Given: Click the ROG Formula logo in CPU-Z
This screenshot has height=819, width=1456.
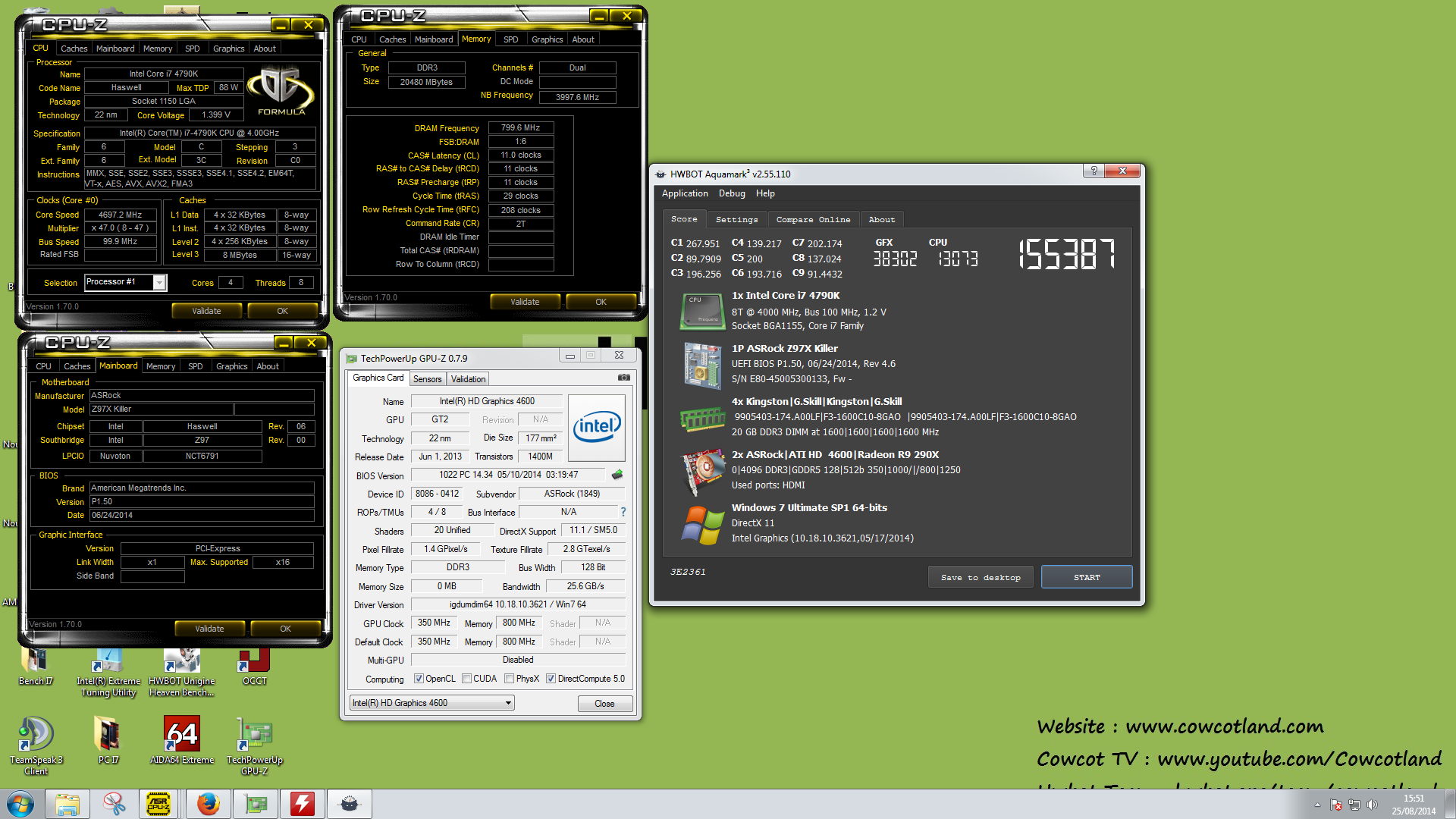Looking at the screenshot, I should (281, 91).
